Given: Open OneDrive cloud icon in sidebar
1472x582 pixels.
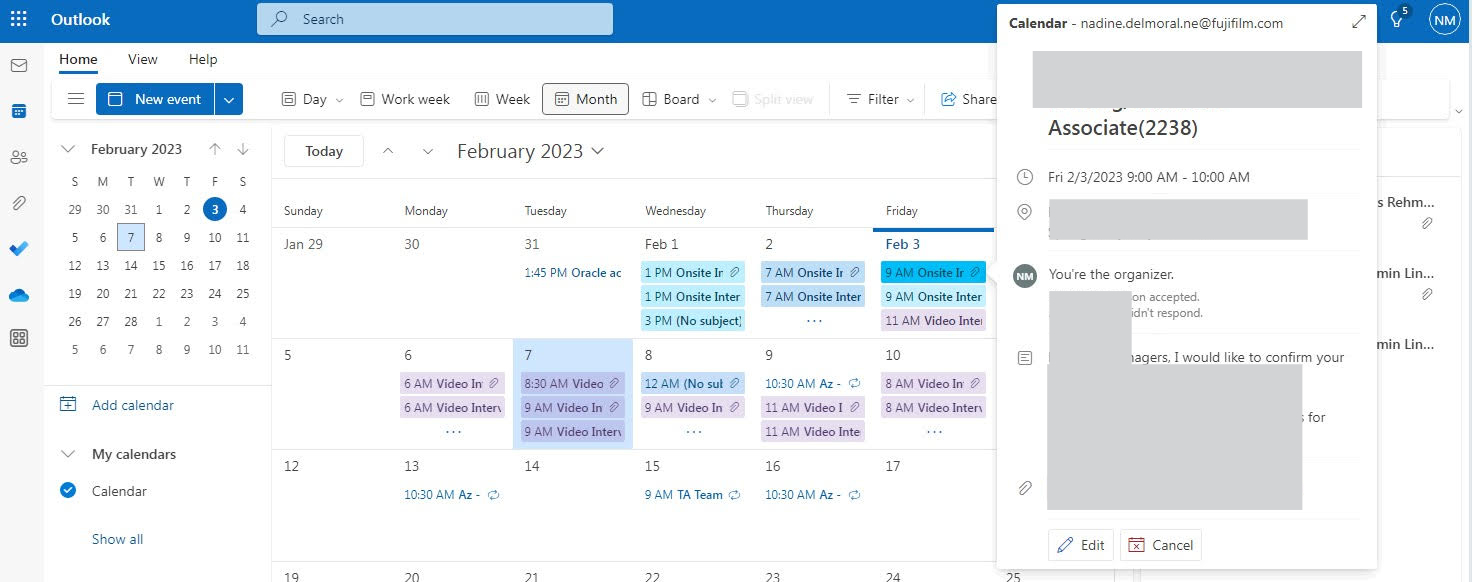Looking at the screenshot, I should [x=19, y=295].
